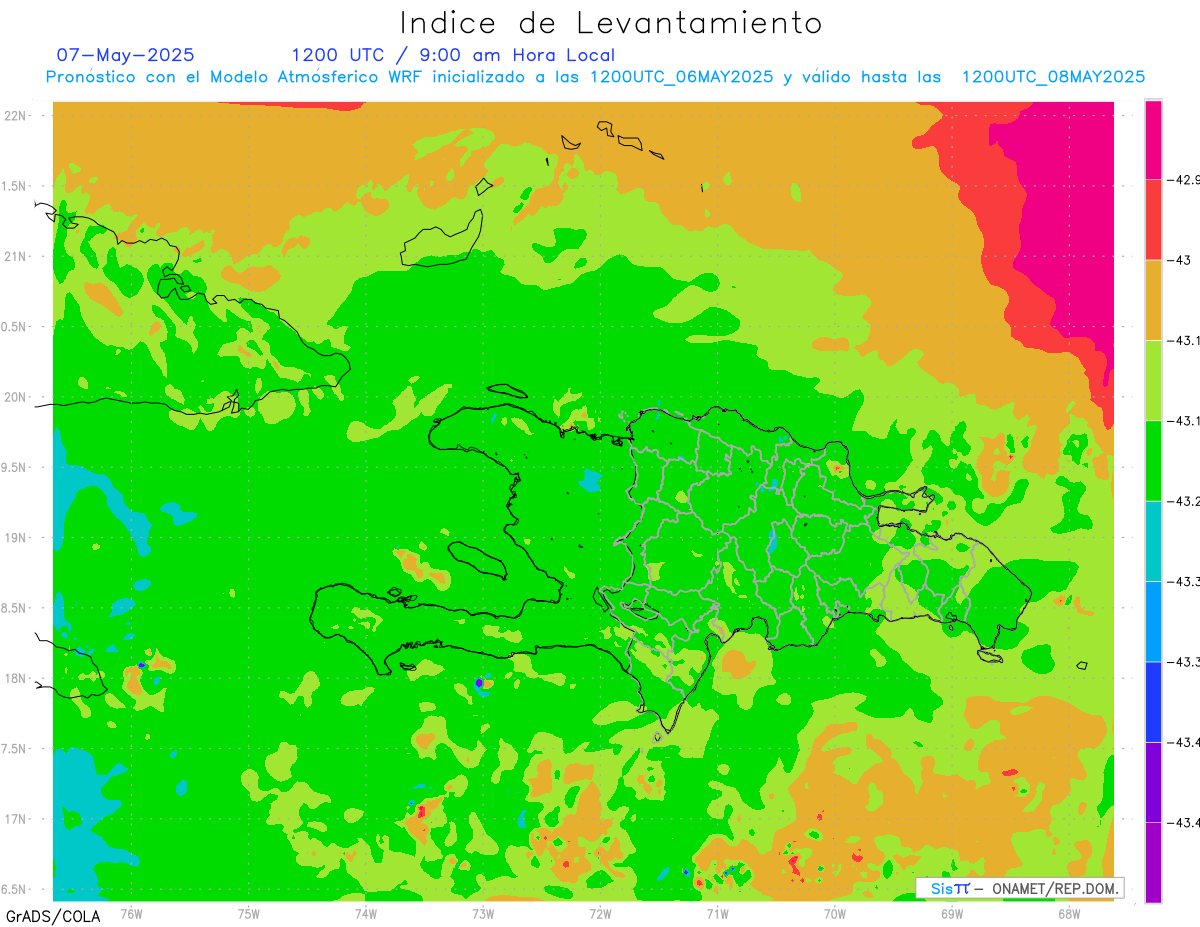Click "1200 UTC / 9:00 am Hora Local" text
Screen dimensions: 1200x927
point(453,56)
